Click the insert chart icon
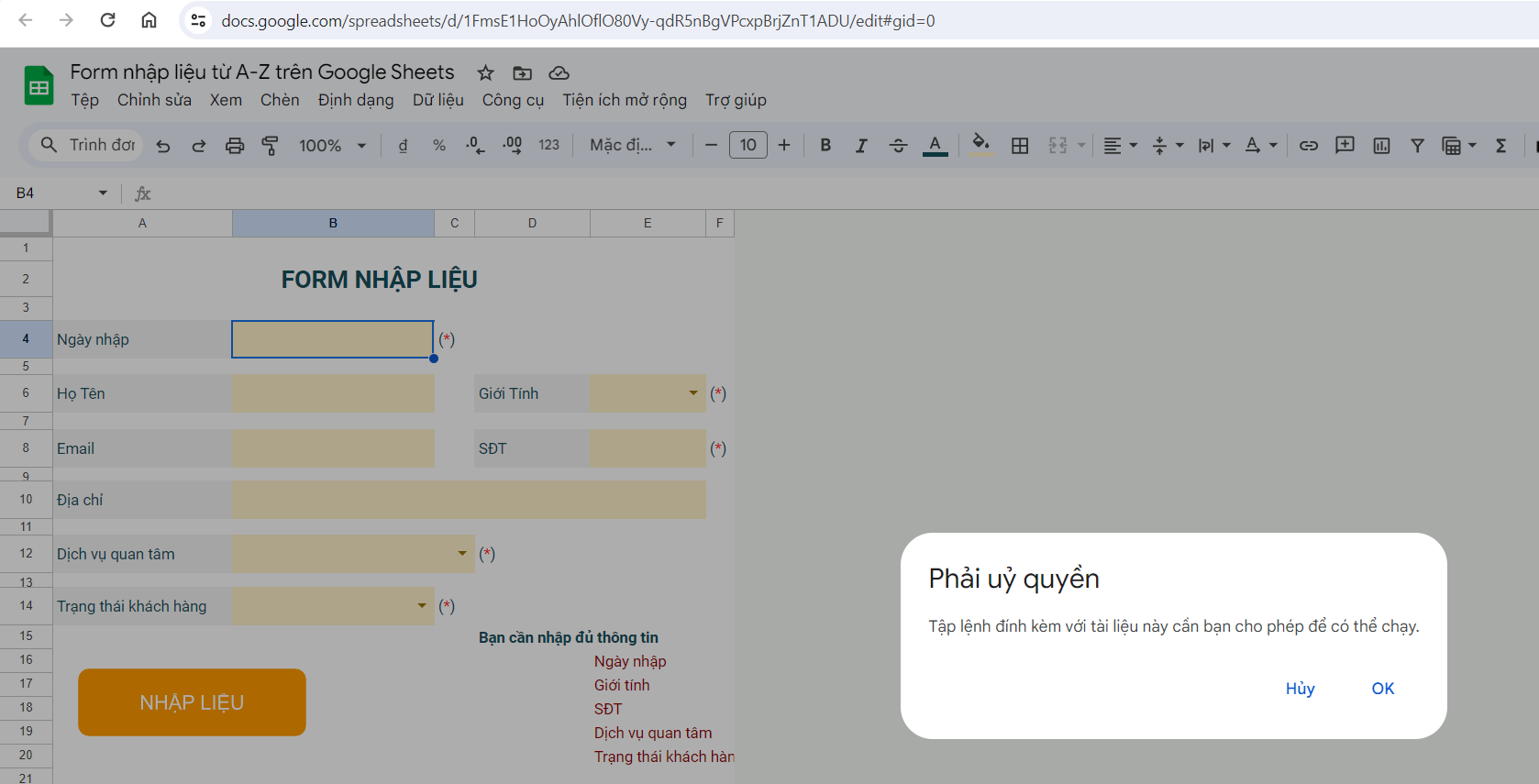The height and width of the screenshot is (784, 1539). 1381,146
